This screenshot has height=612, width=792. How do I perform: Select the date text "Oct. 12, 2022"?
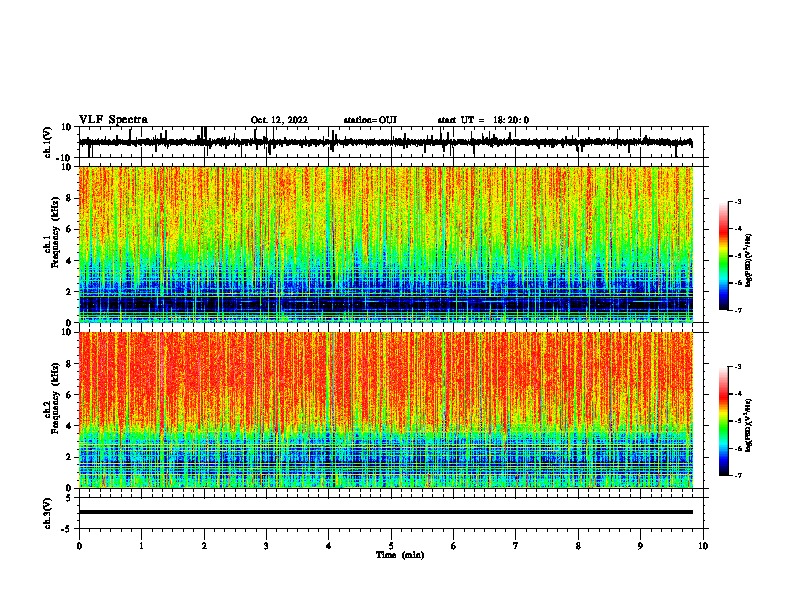point(279,120)
